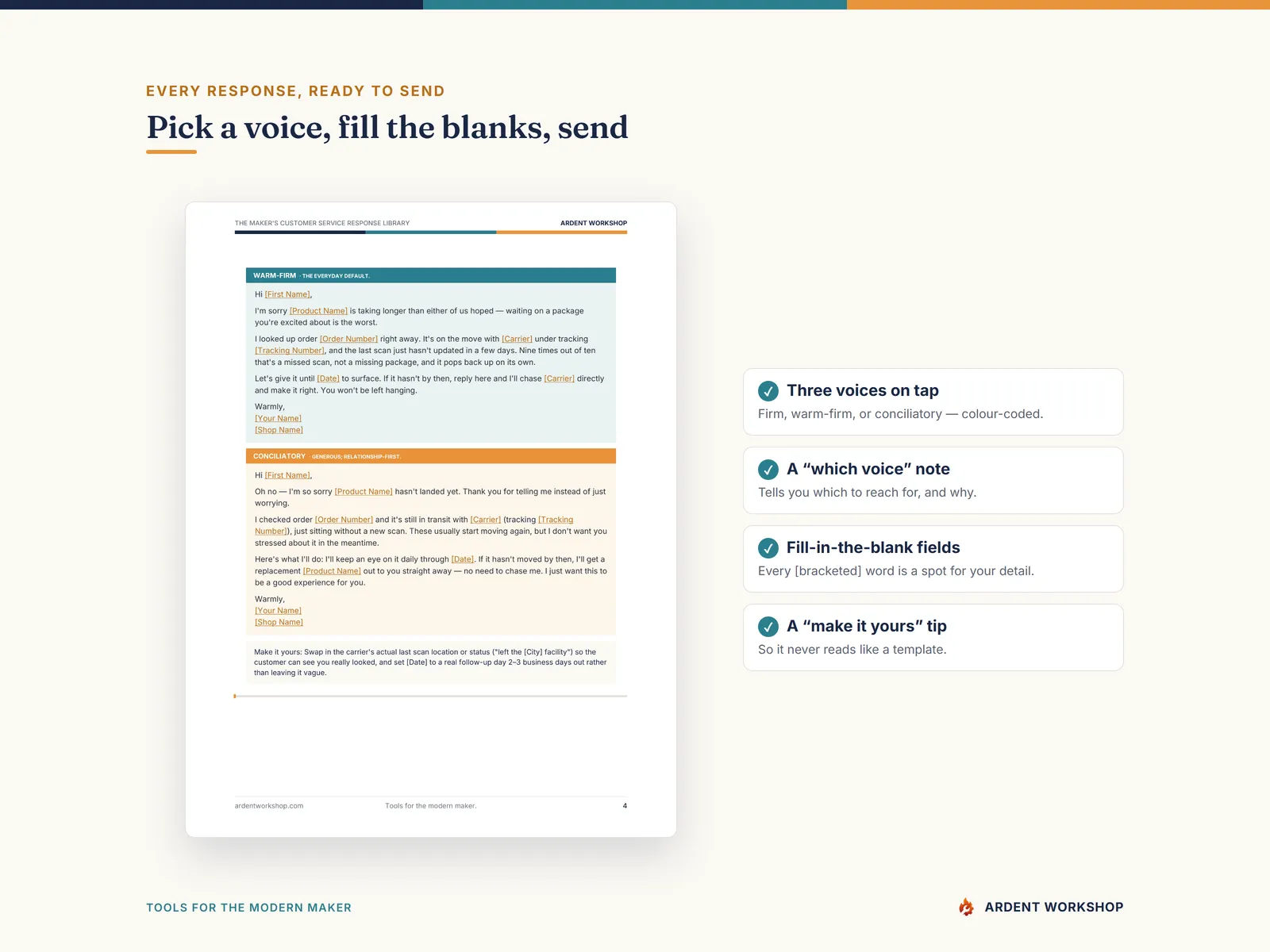Click "Warmly," in the Warm-Firm template

point(270,407)
